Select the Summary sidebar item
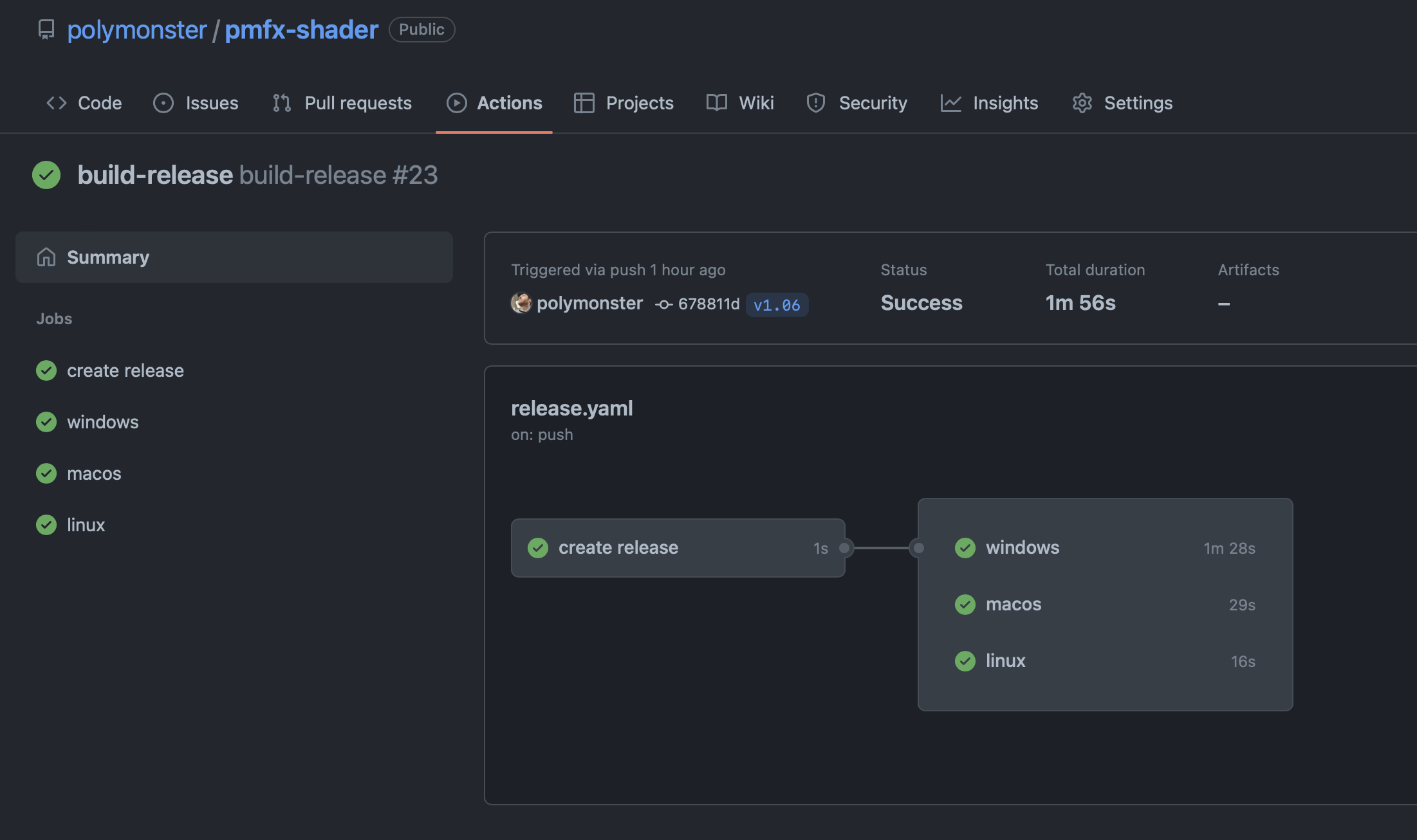The width and height of the screenshot is (1417, 840). [x=234, y=257]
